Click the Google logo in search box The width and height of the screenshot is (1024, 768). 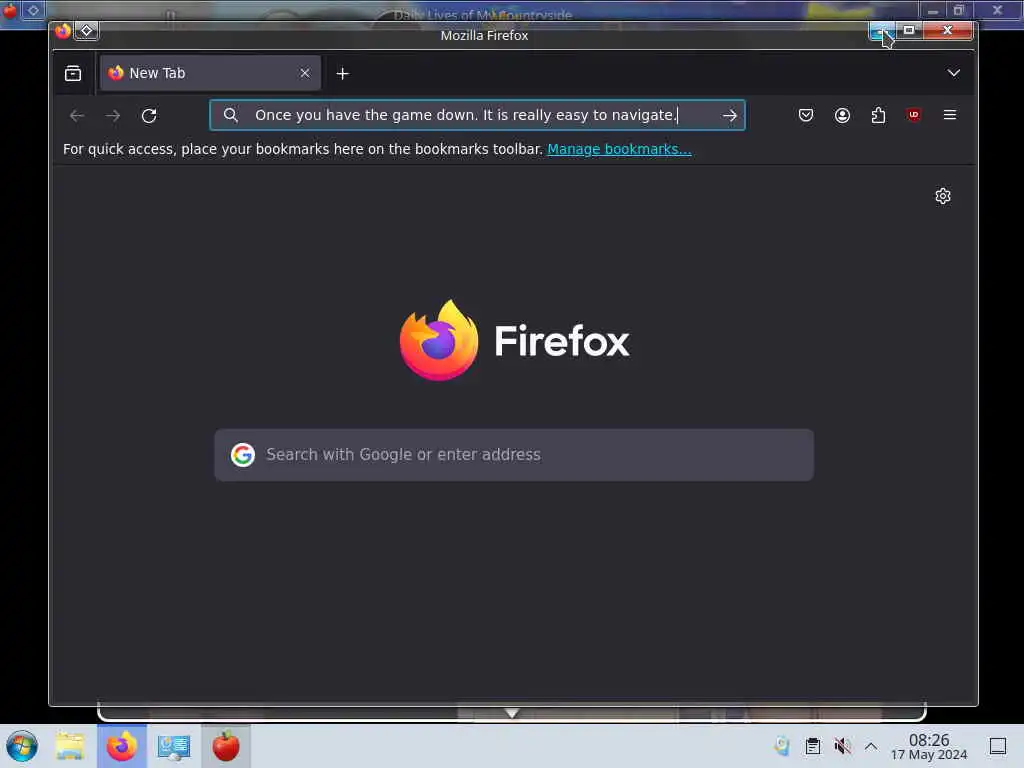coord(243,455)
